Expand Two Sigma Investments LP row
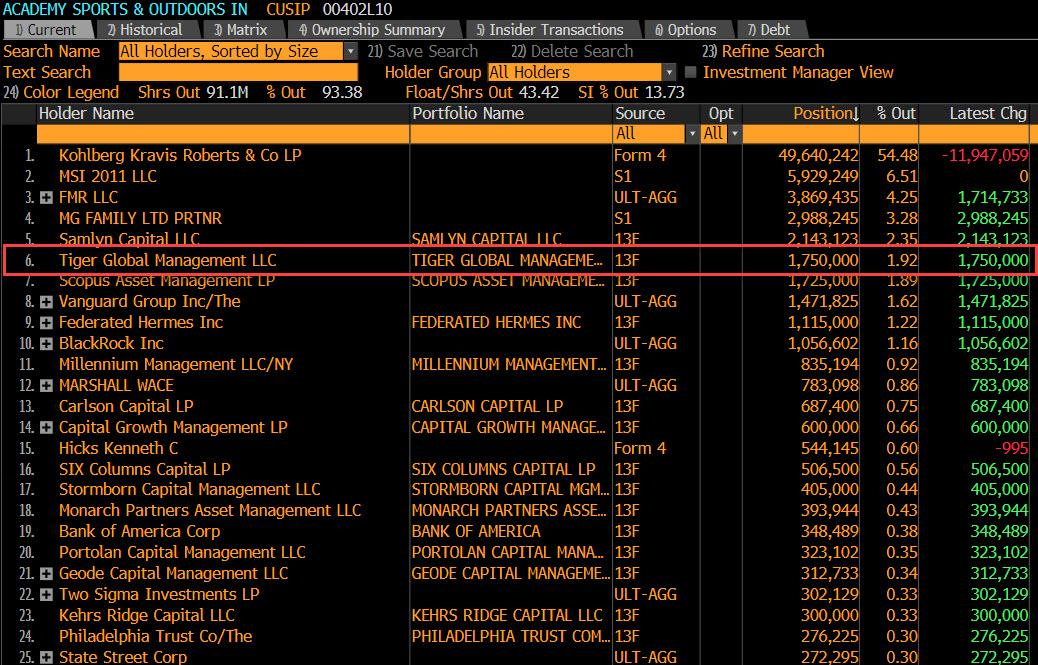The height and width of the screenshot is (665, 1038). (46, 595)
